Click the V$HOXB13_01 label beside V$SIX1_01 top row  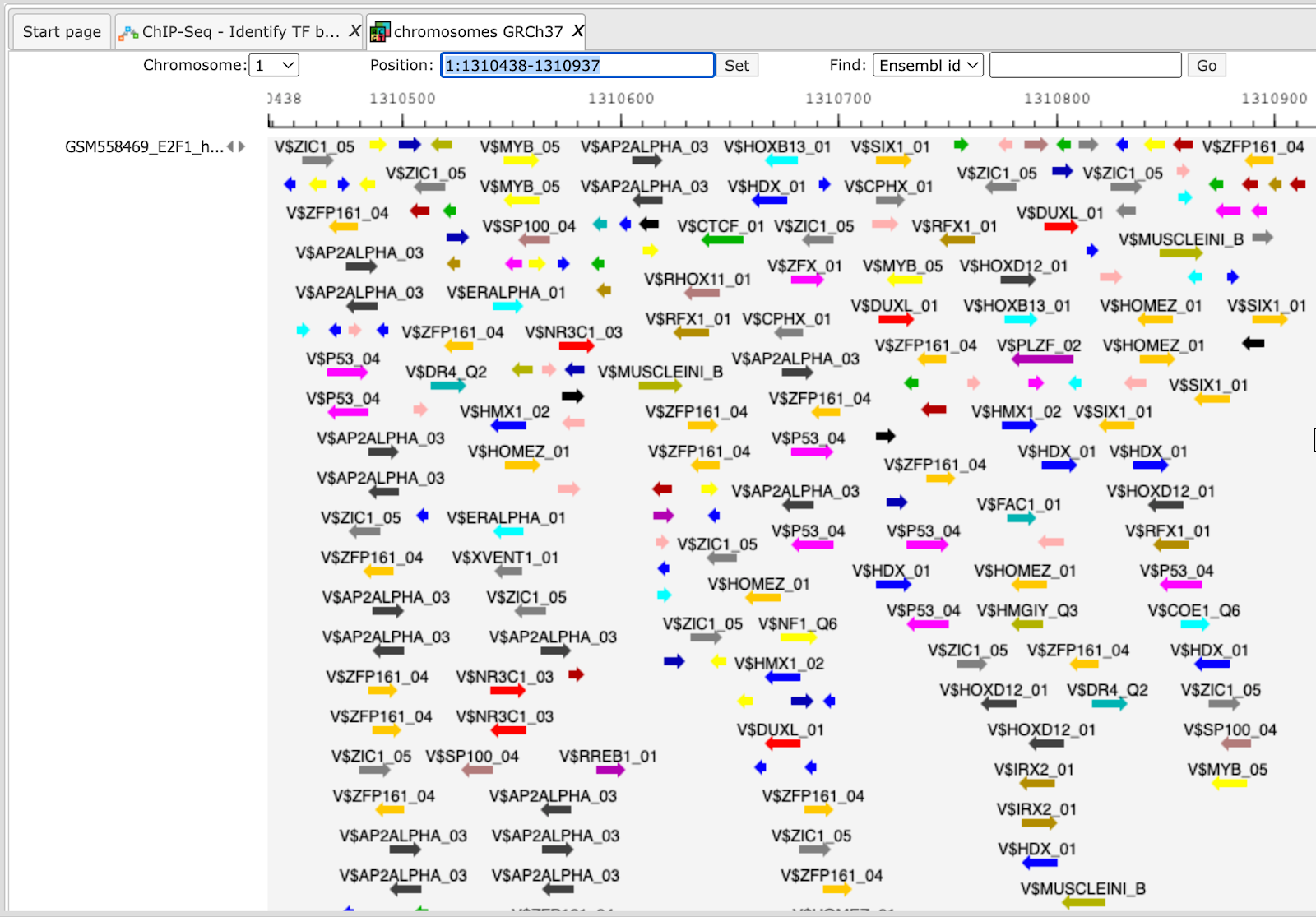pyautogui.click(x=777, y=146)
